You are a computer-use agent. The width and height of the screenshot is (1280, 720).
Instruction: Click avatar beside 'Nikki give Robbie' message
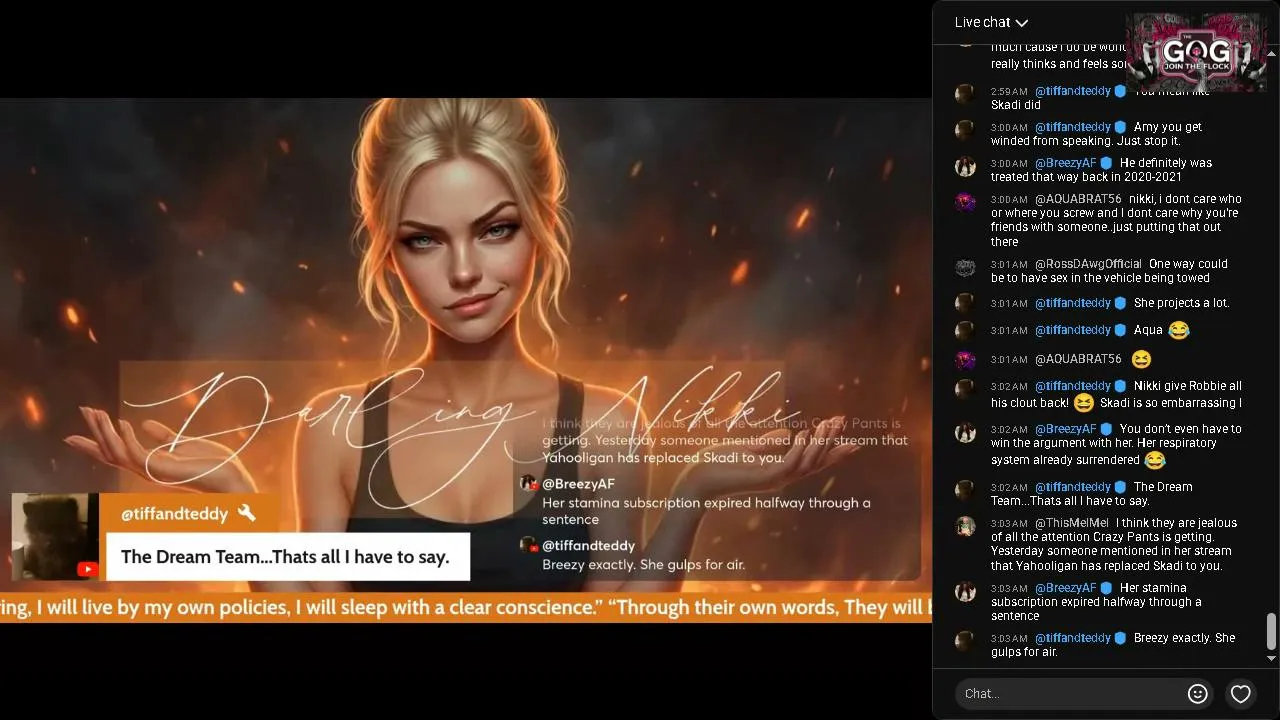[965, 389]
